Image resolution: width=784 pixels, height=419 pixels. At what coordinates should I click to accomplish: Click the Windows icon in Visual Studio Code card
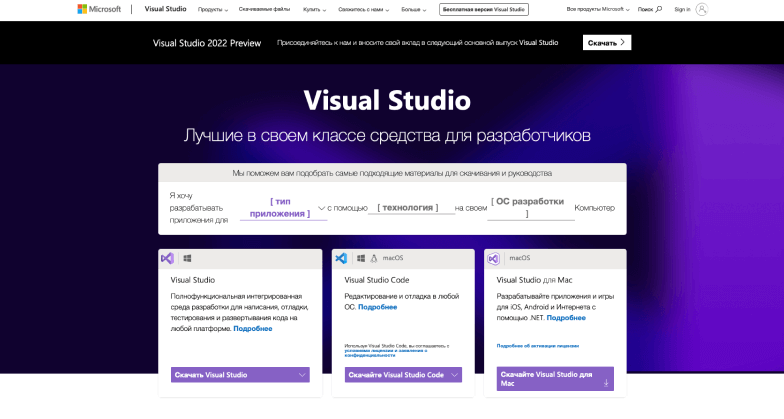tap(361, 258)
